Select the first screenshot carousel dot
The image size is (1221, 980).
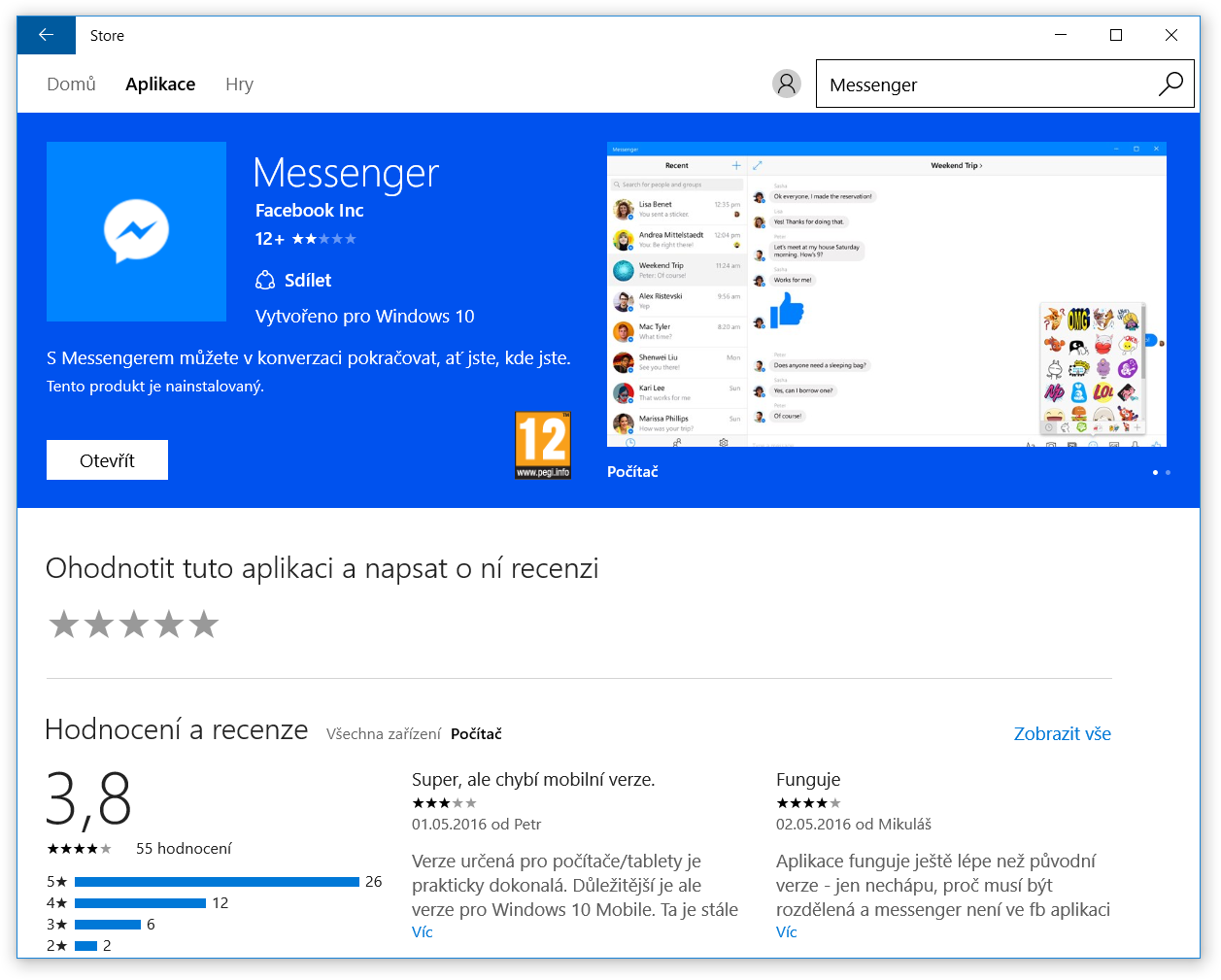point(1155,472)
